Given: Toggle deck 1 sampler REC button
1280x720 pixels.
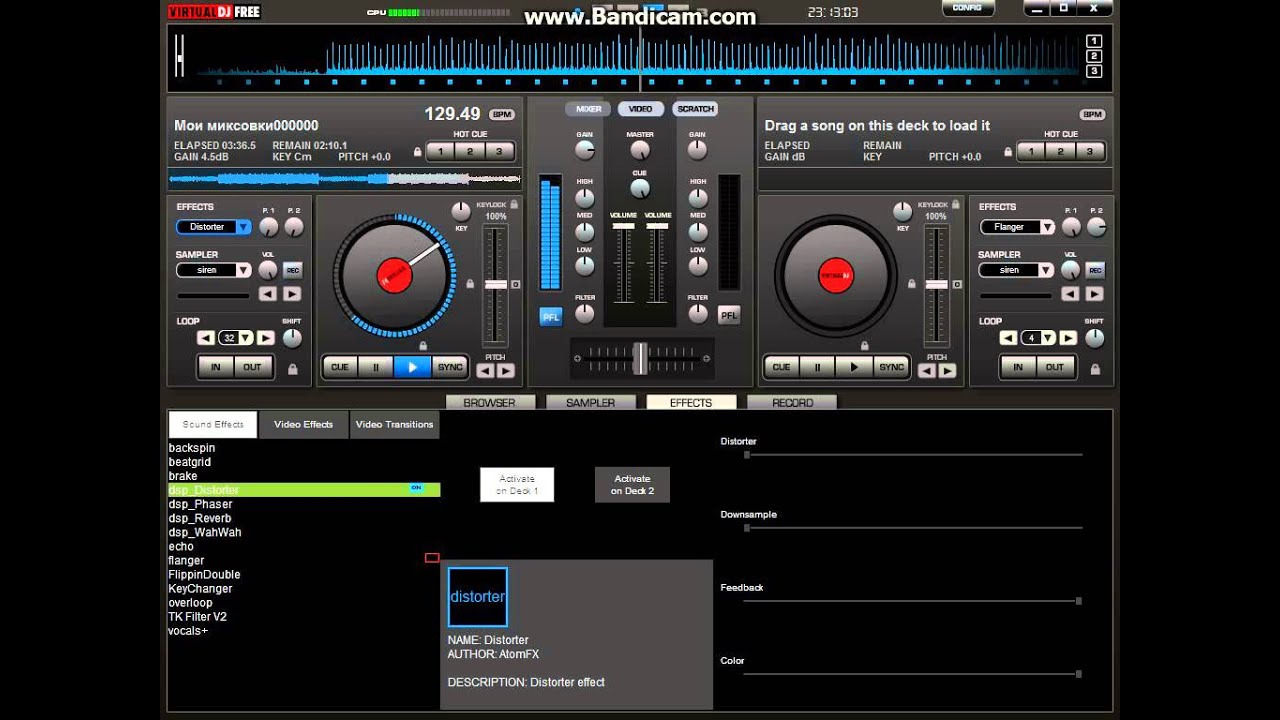Looking at the screenshot, I should pos(292,270).
